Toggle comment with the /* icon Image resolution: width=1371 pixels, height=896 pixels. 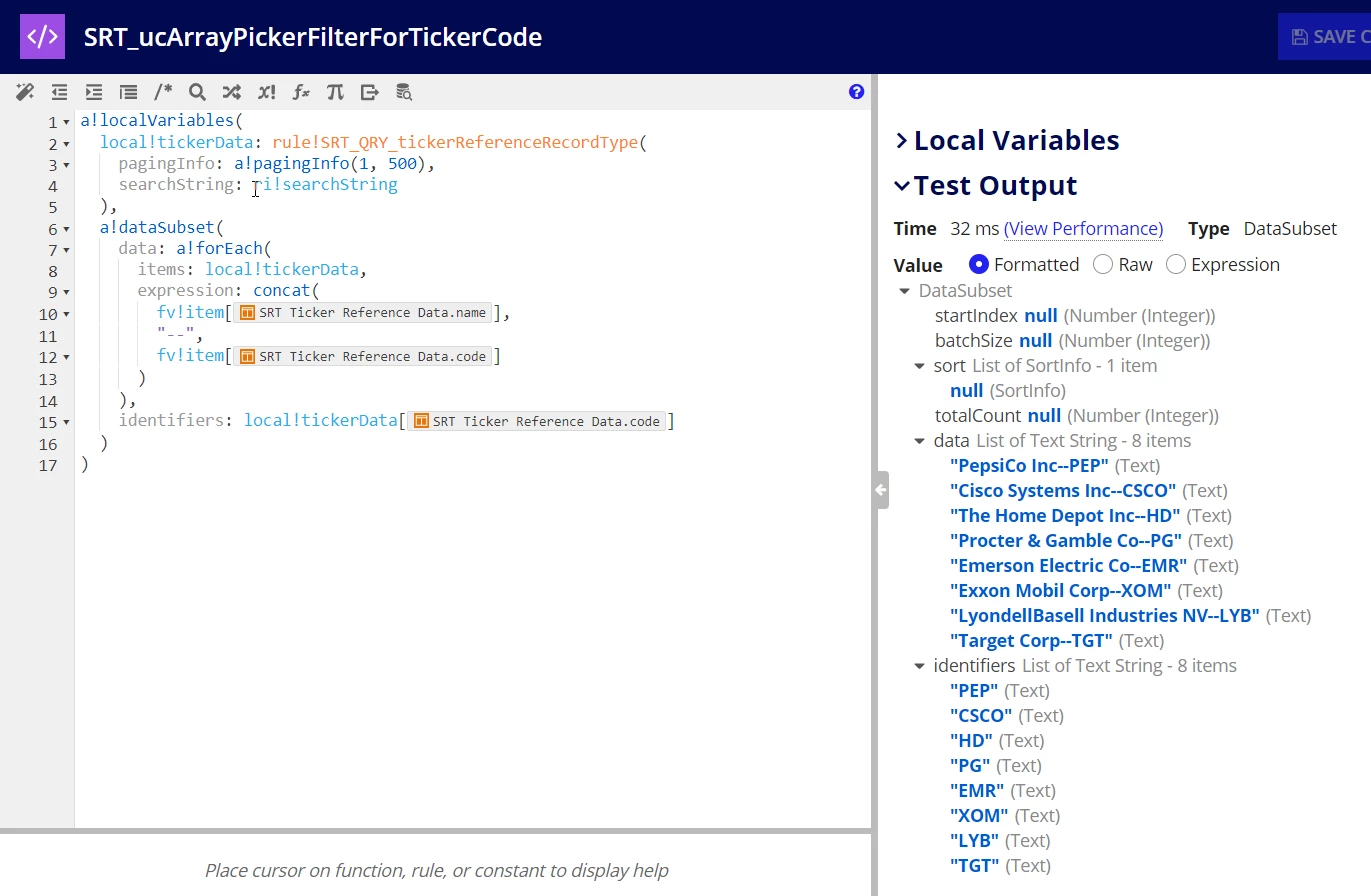point(163,92)
